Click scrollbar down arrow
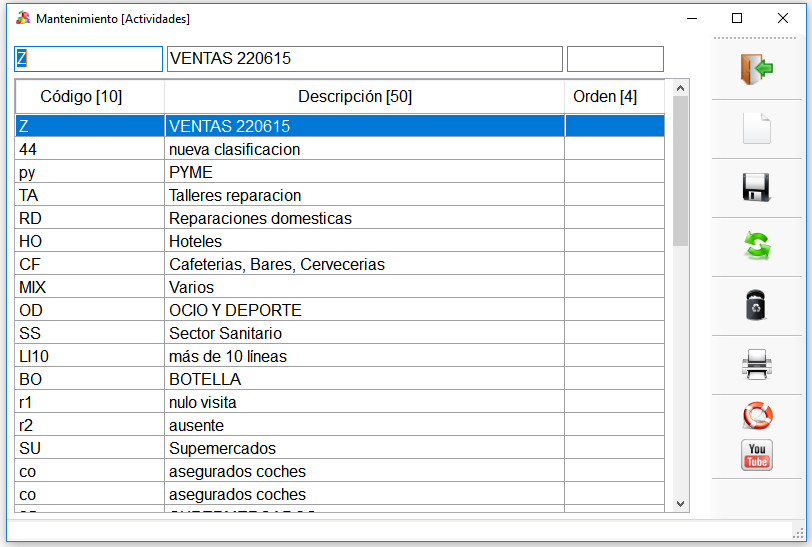The width and height of the screenshot is (812, 547). tap(680, 503)
